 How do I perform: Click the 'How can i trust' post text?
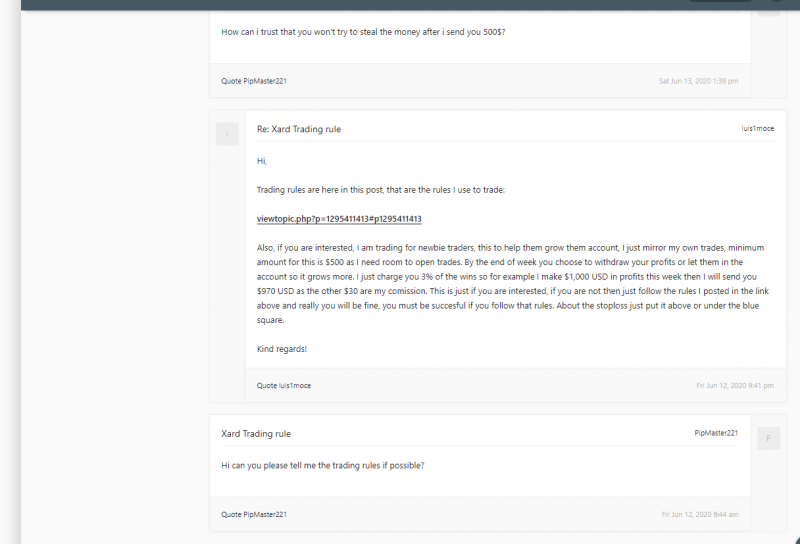(363, 32)
